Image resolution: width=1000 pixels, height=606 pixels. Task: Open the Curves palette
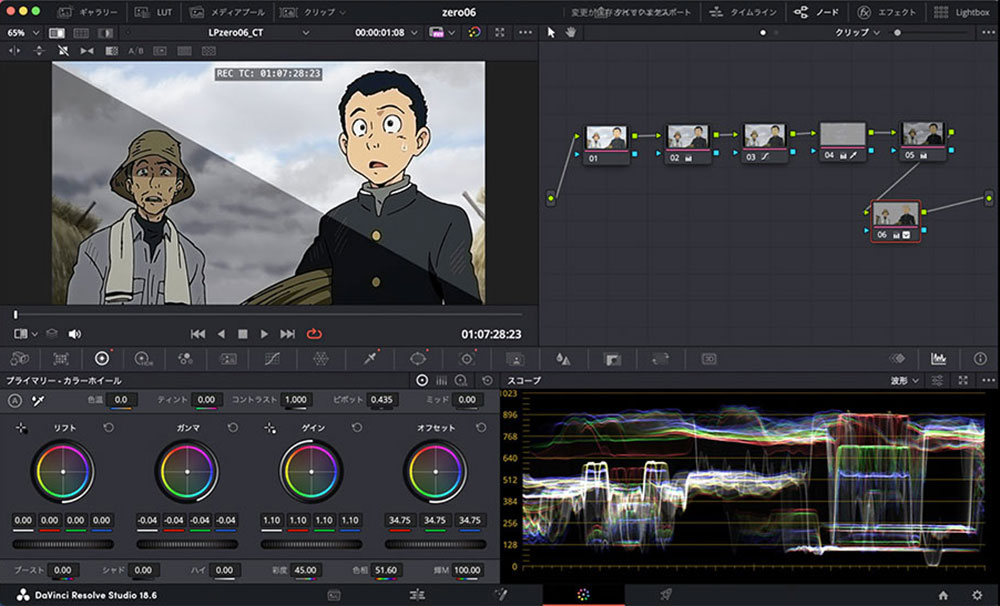click(x=273, y=358)
